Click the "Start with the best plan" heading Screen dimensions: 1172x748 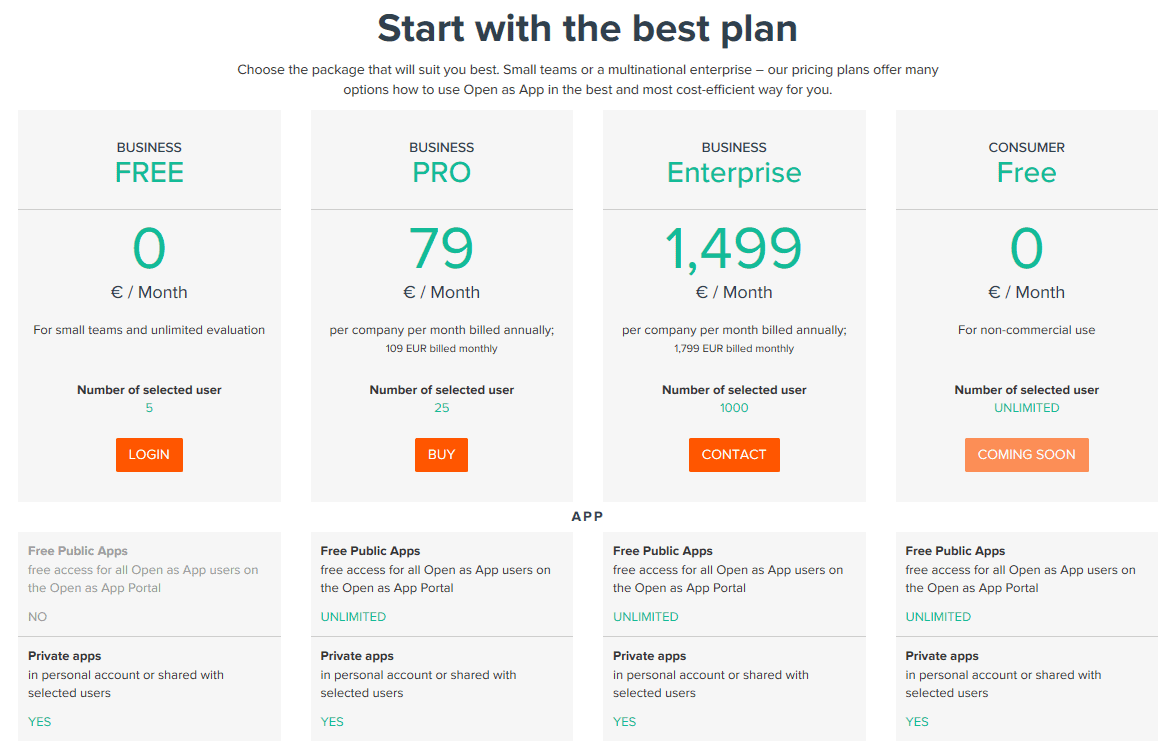click(x=587, y=29)
